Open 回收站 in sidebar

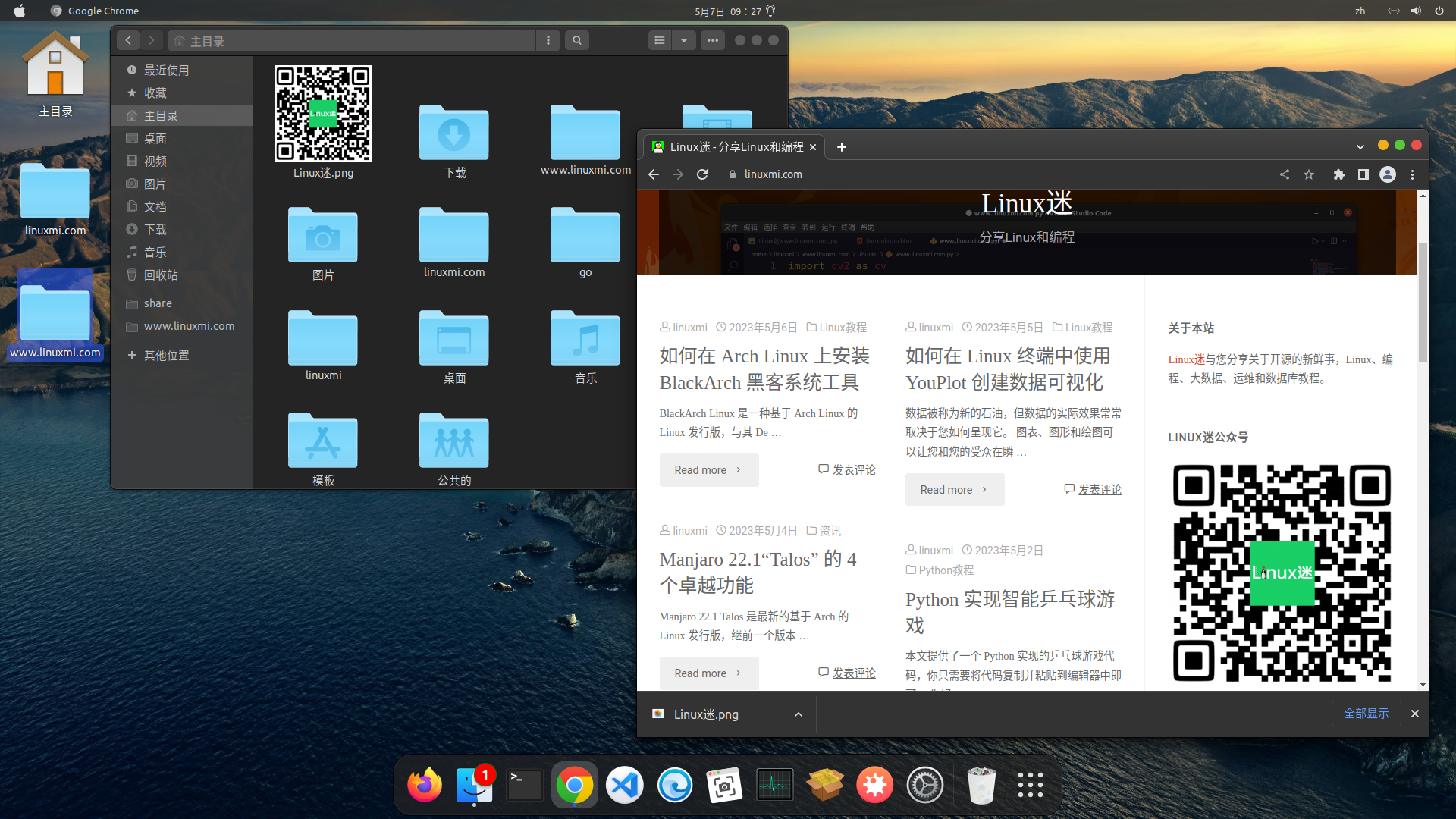point(182,275)
